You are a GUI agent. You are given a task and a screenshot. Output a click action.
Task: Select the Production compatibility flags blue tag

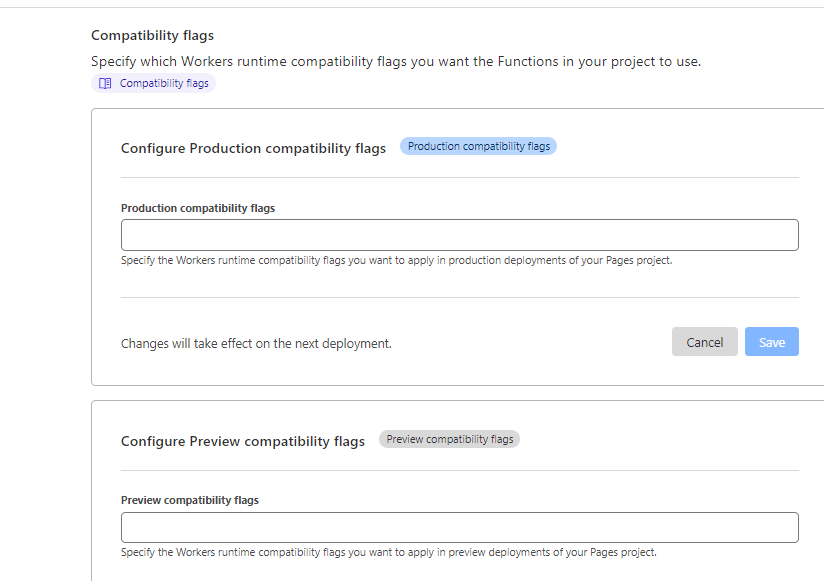(478, 145)
